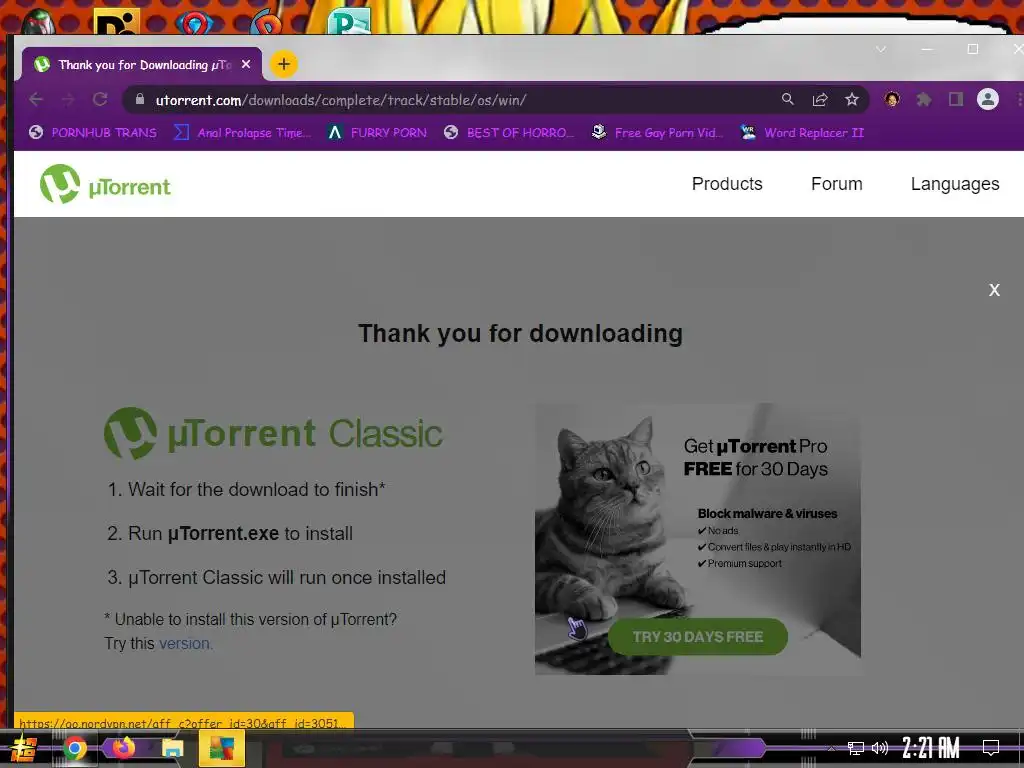
Task: Open the tab search chevron
Action: point(881,50)
